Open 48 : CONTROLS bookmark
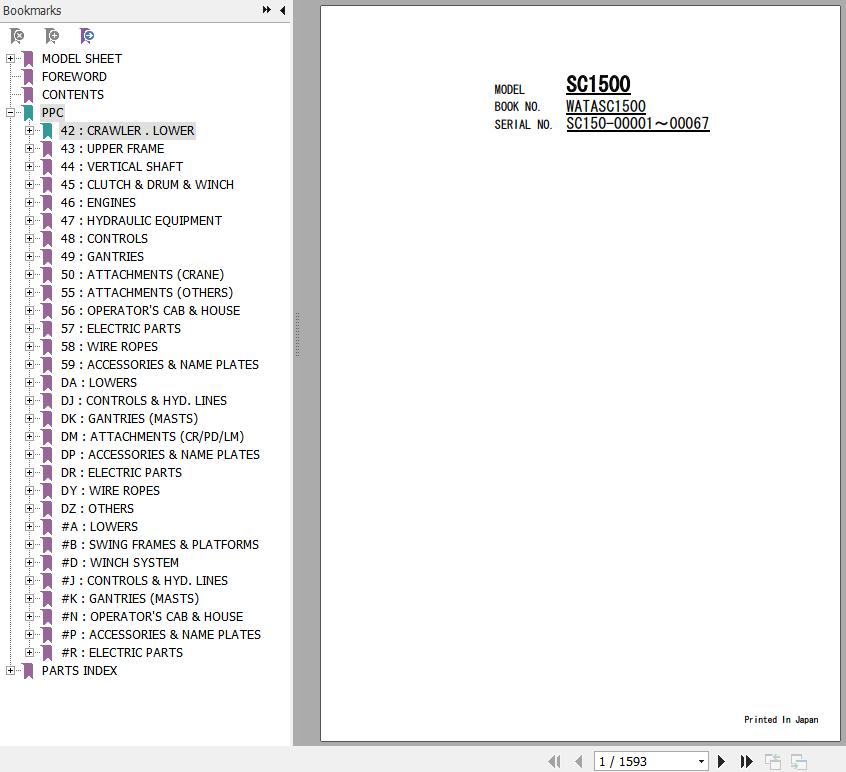Image resolution: width=846 pixels, height=772 pixels. click(x=104, y=238)
